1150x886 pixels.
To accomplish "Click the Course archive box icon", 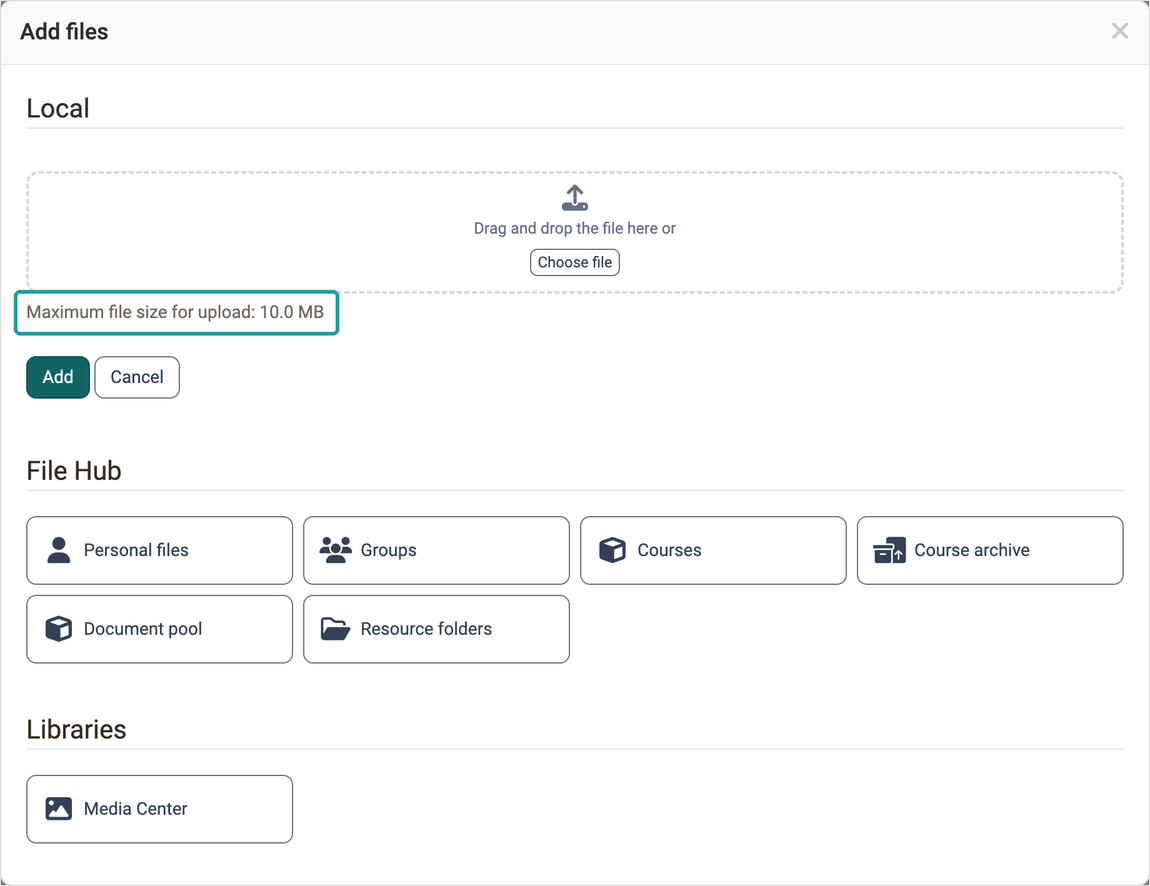I will 889,550.
